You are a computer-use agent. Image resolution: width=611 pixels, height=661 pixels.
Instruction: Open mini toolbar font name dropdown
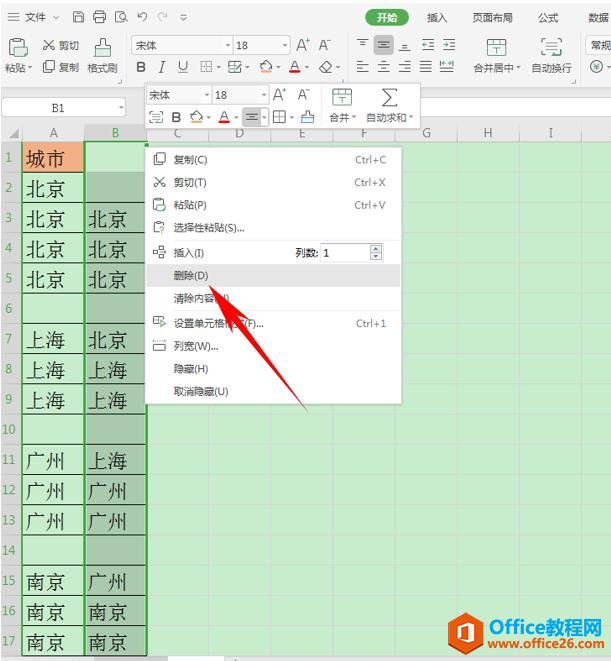[x=207, y=95]
